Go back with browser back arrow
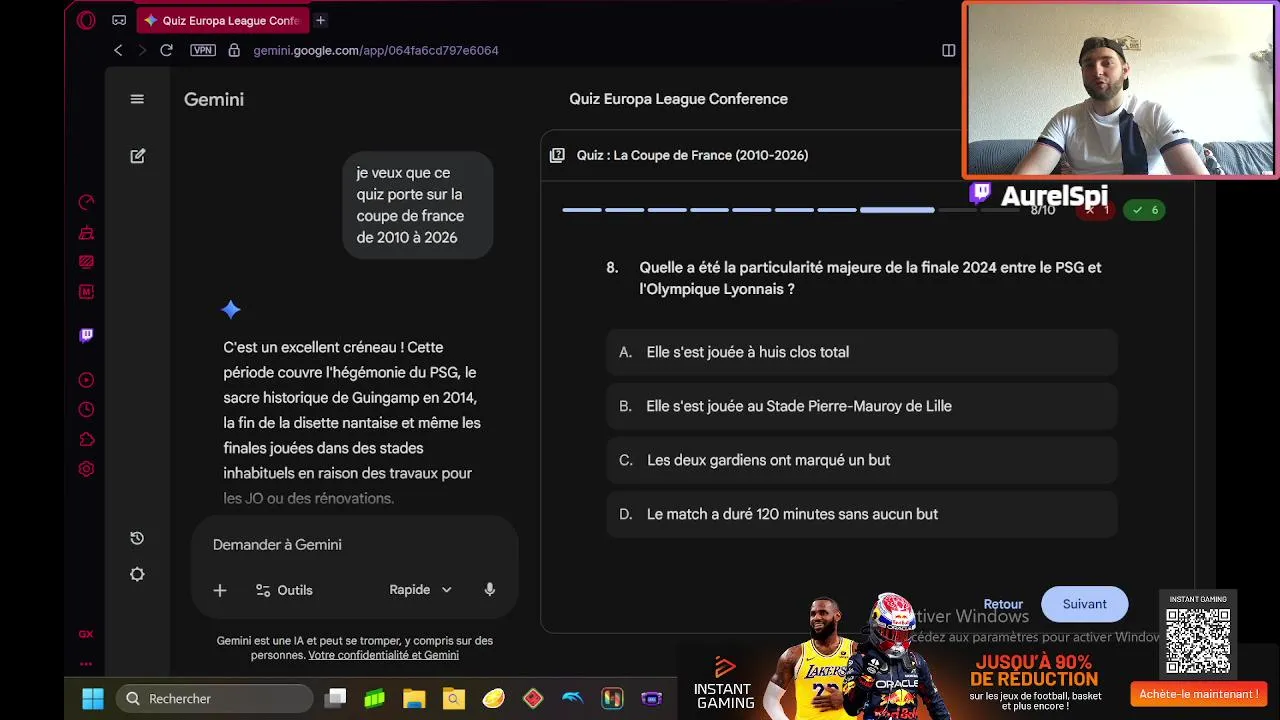 coord(118,50)
